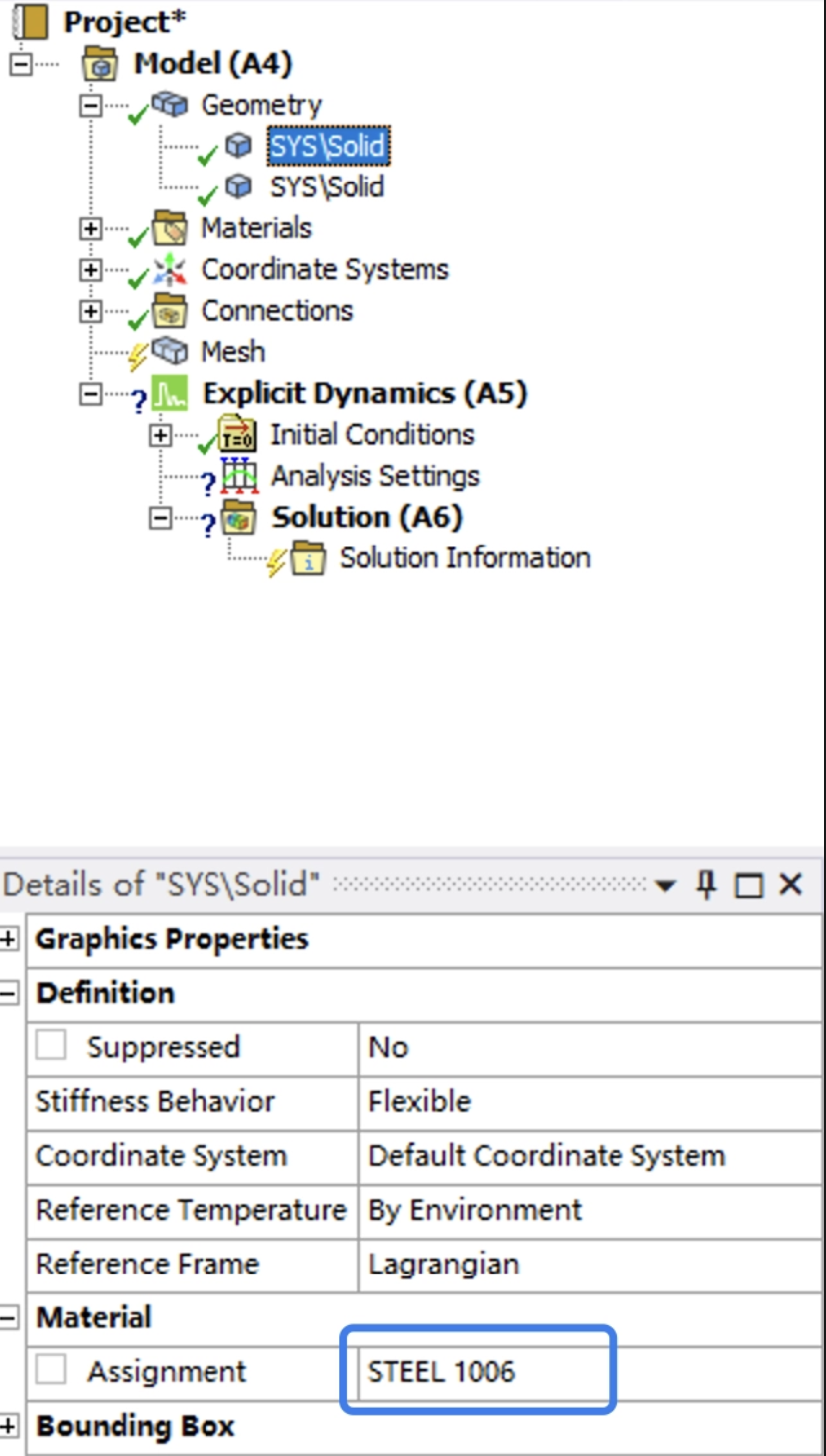Viewport: 826px width, 1456px height.
Task: Close the Details of SYS\Solid panel
Action: click(790, 884)
